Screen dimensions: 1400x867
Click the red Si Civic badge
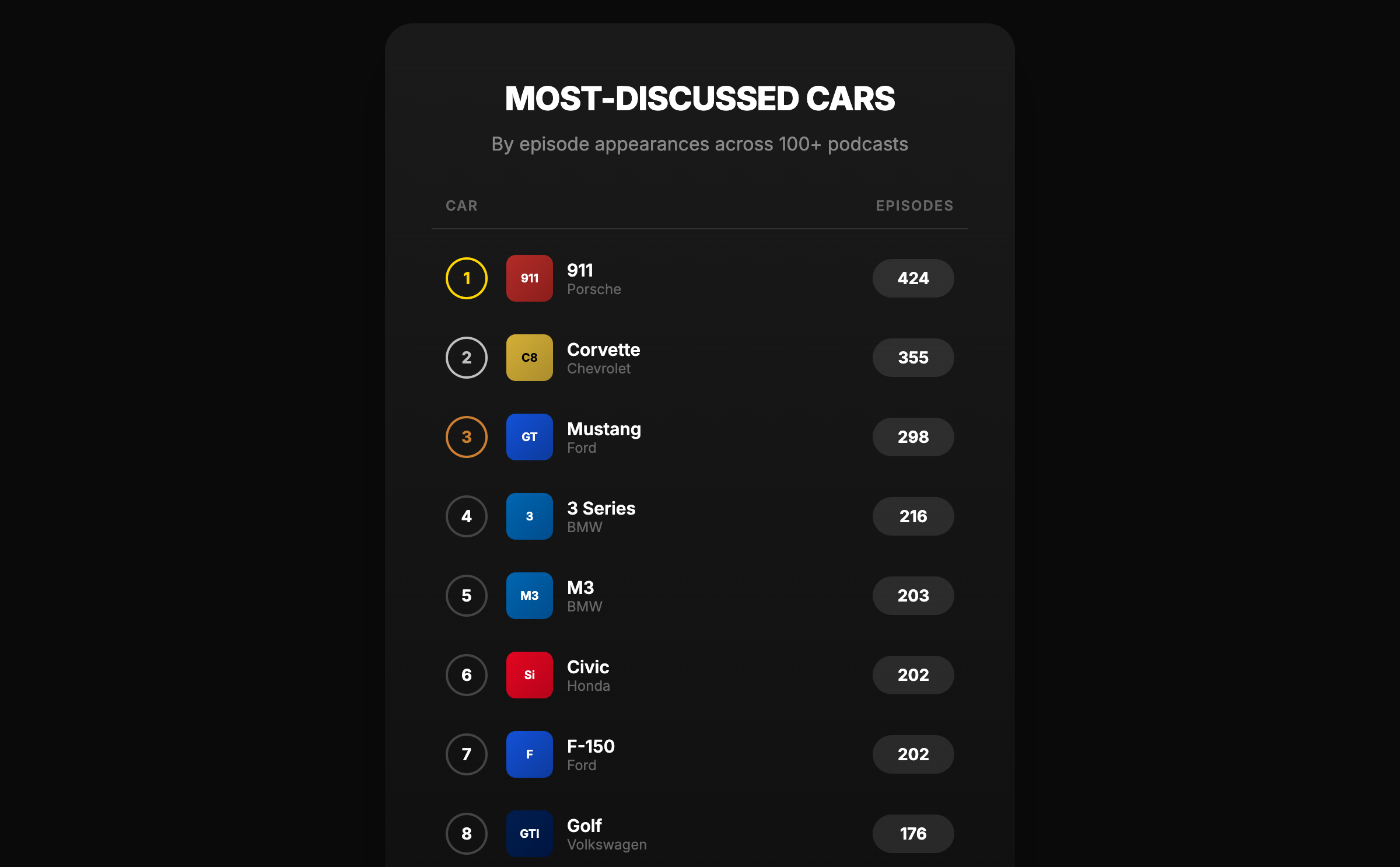click(529, 675)
